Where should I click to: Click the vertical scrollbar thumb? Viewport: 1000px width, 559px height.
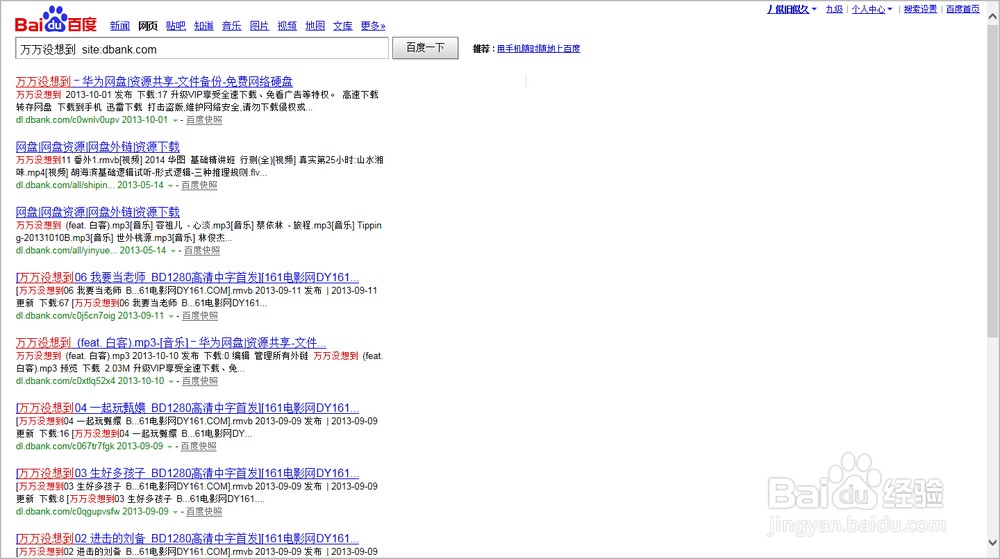992,181
